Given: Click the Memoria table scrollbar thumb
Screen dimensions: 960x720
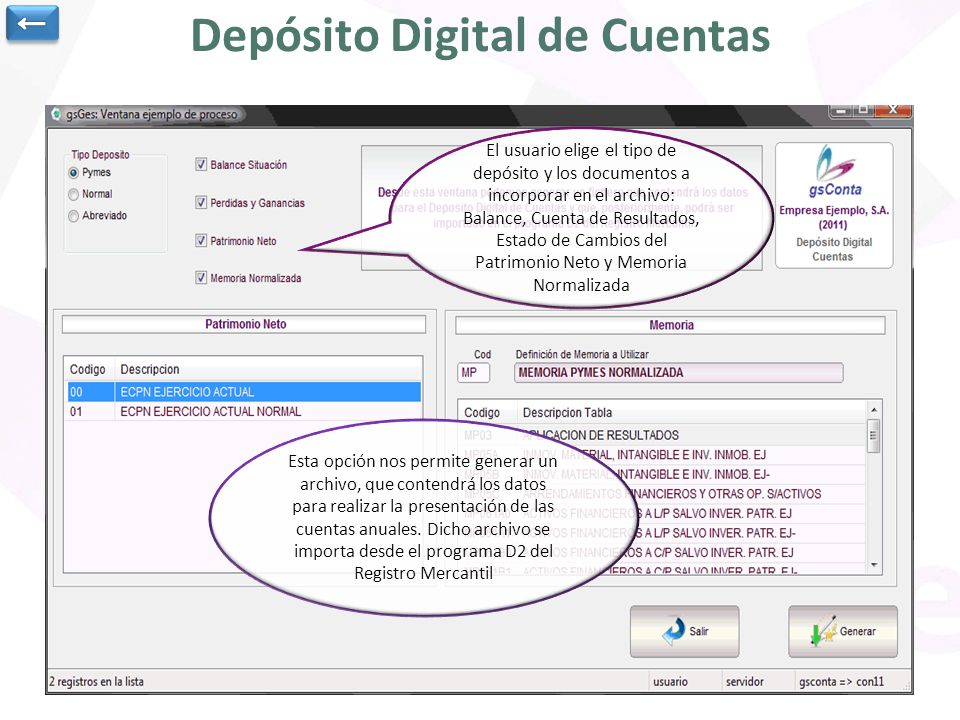Looking at the screenshot, I should [x=874, y=435].
